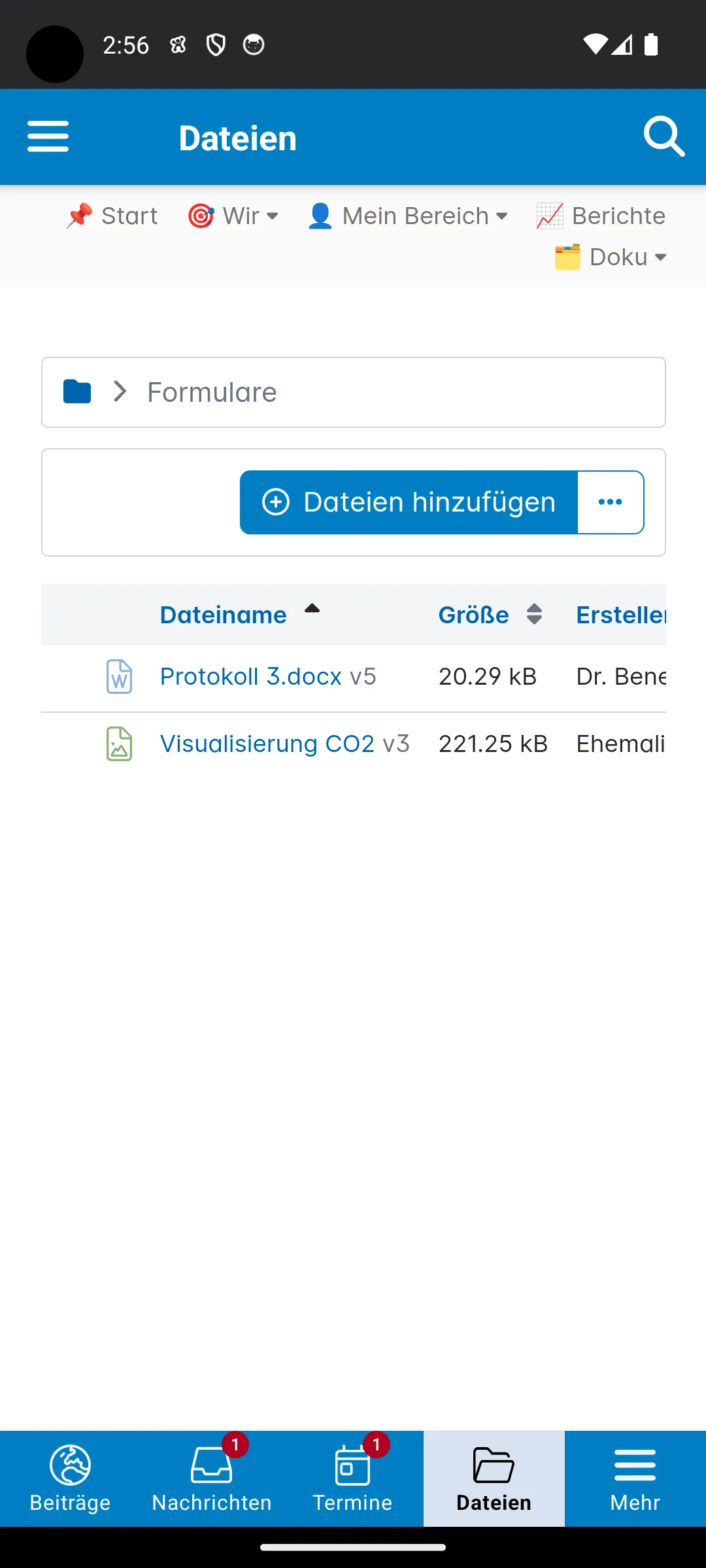
Task: Click the Dateien hinzufügen button
Action: 409,502
